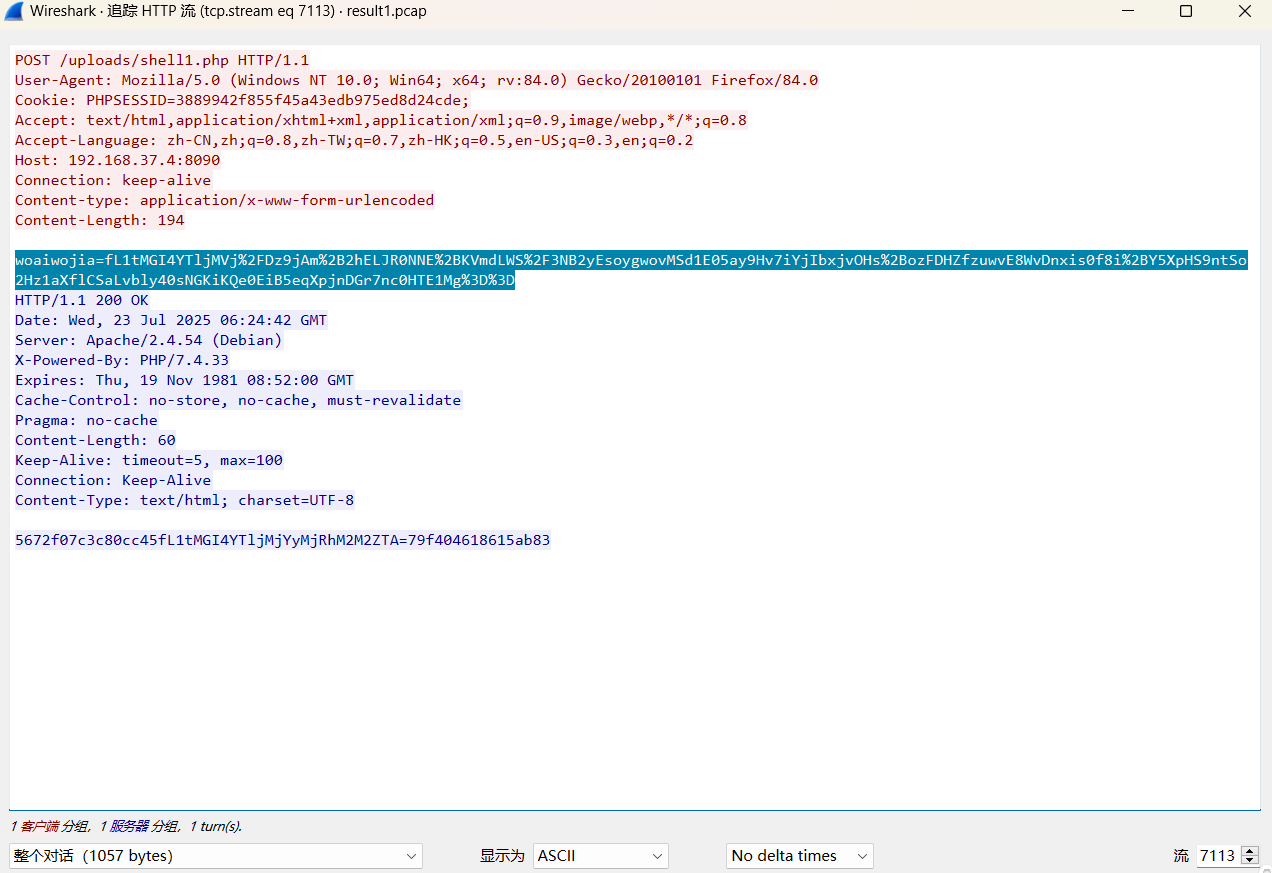Open the ASCII display format dropdown
1272x873 pixels.
[601, 856]
